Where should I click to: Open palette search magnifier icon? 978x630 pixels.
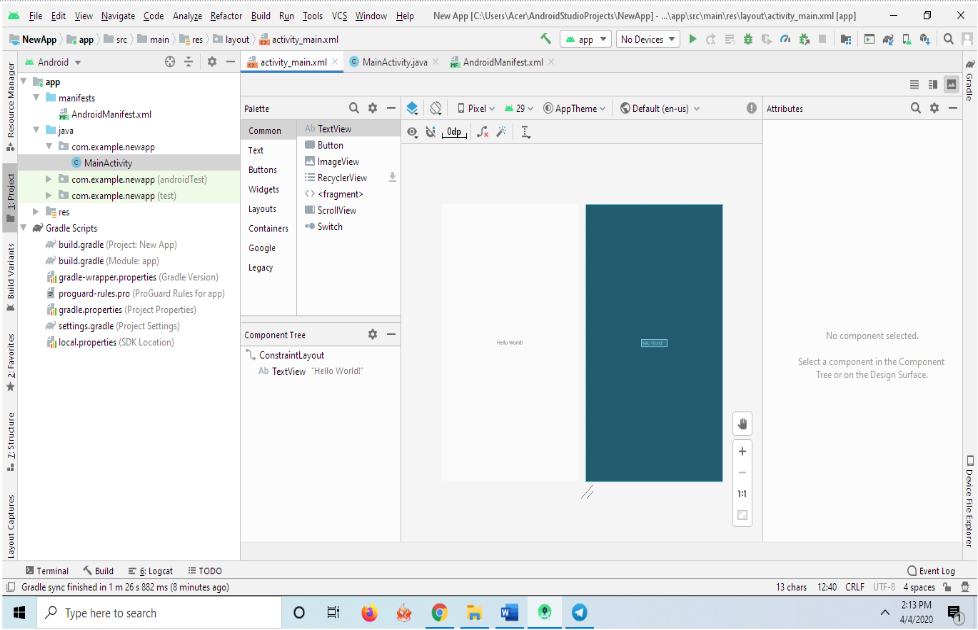tap(354, 108)
